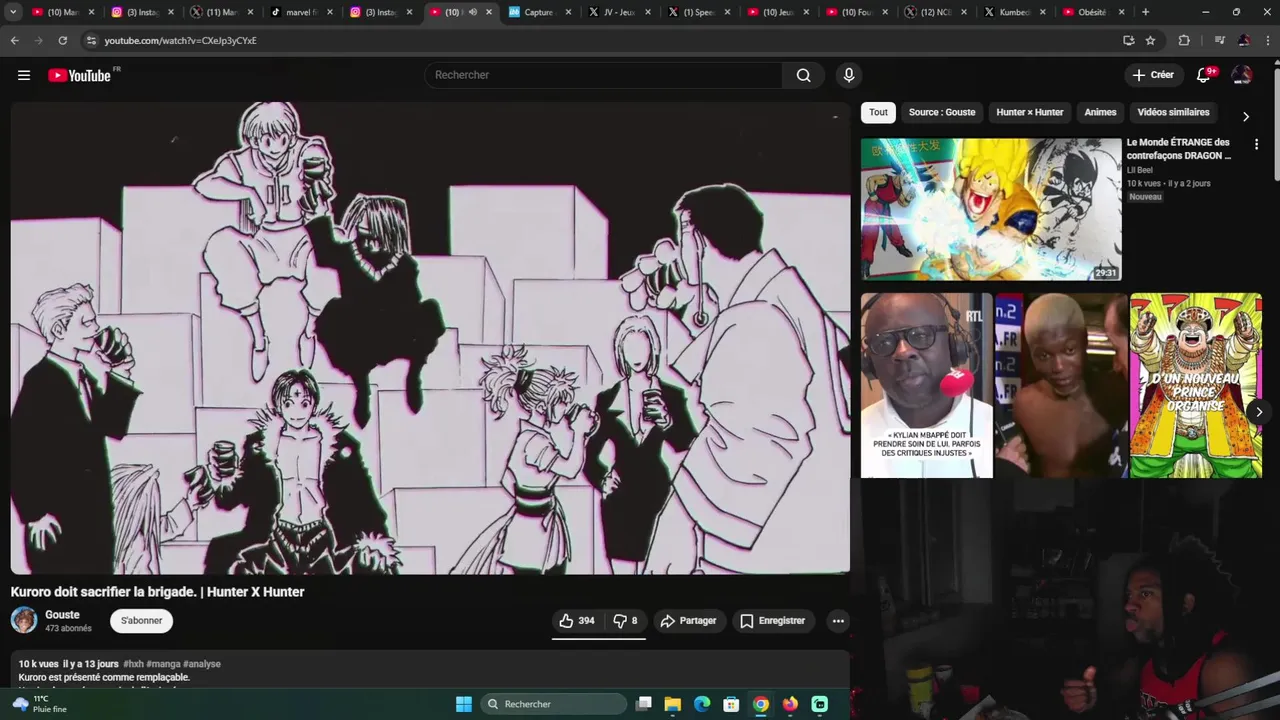Open the tab search dropdown arrow
1280x720 pixels.
click(13, 12)
